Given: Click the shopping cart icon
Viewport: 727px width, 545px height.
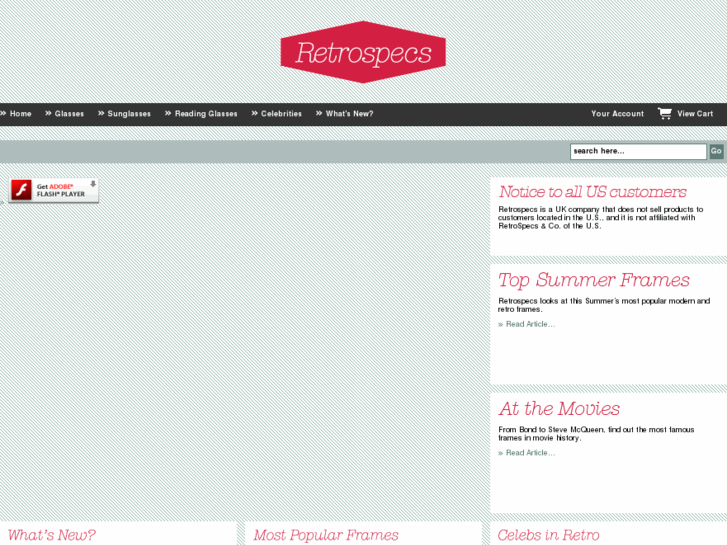Looking at the screenshot, I should pyautogui.click(x=664, y=113).
